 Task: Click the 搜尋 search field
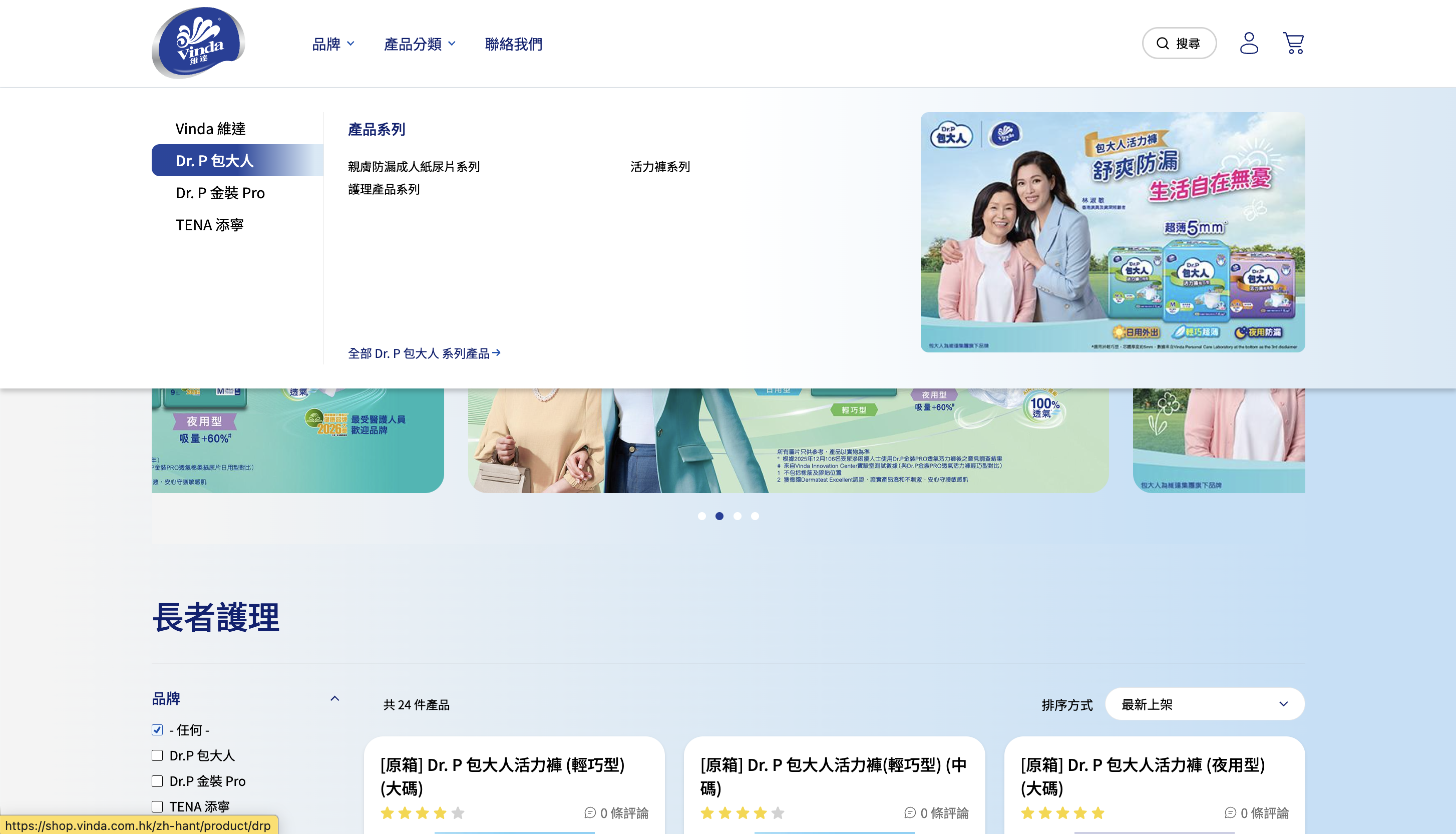[x=1179, y=43]
